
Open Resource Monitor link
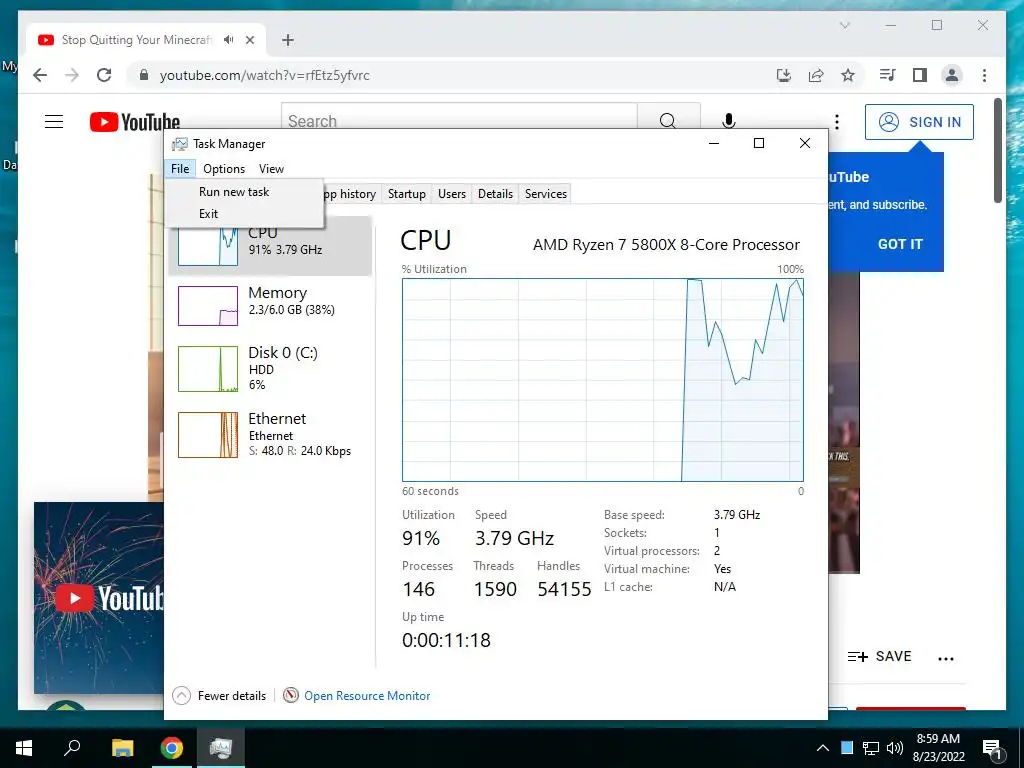(367, 696)
